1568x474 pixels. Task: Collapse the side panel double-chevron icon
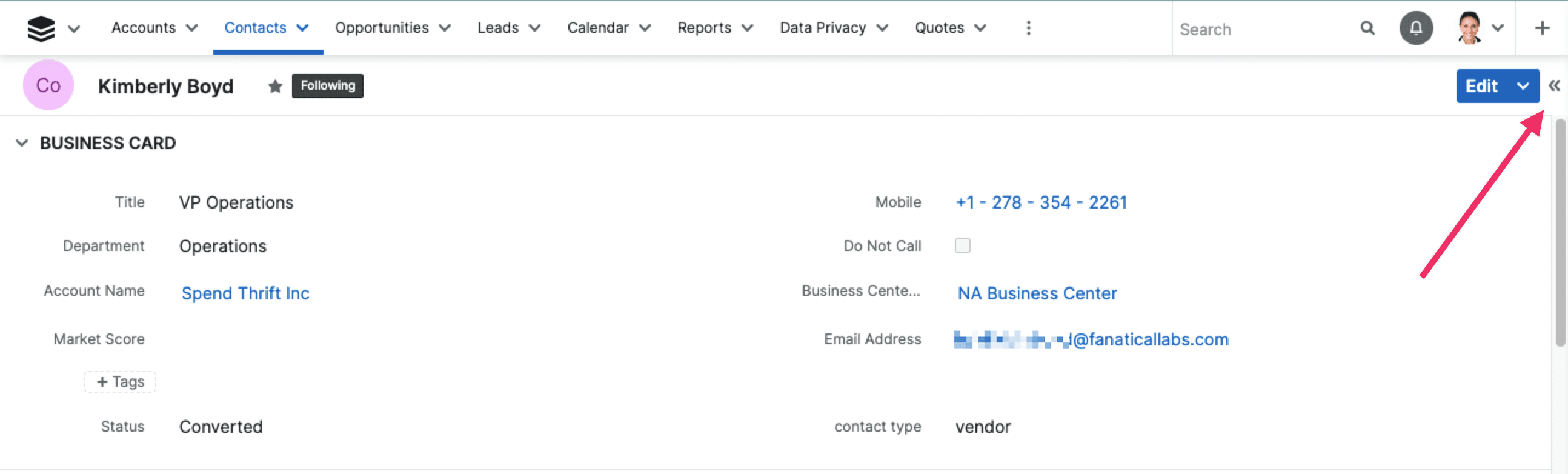pos(1554,86)
